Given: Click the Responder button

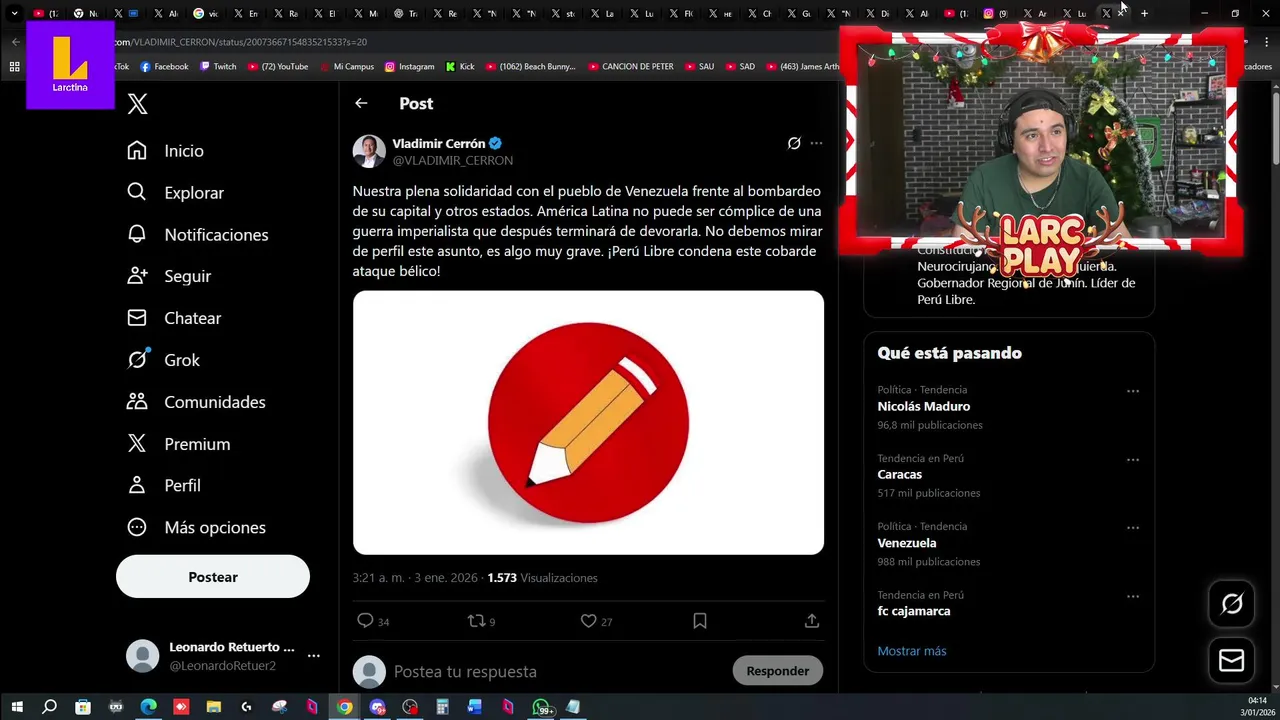Looking at the screenshot, I should [777, 671].
